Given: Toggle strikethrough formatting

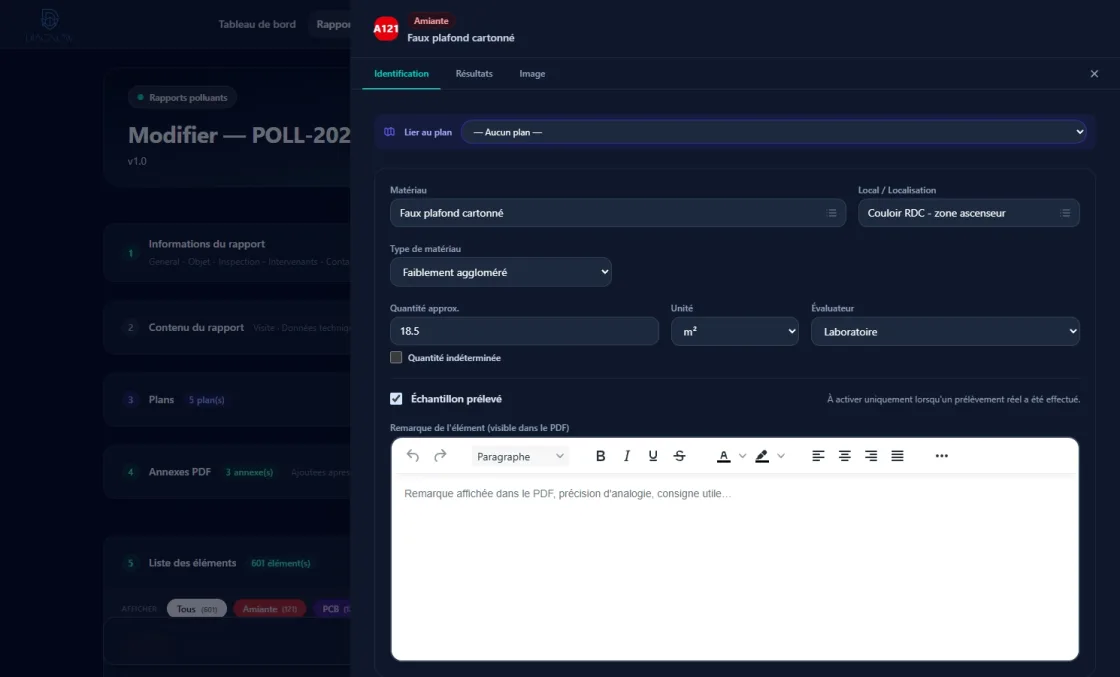Looking at the screenshot, I should [x=679, y=456].
